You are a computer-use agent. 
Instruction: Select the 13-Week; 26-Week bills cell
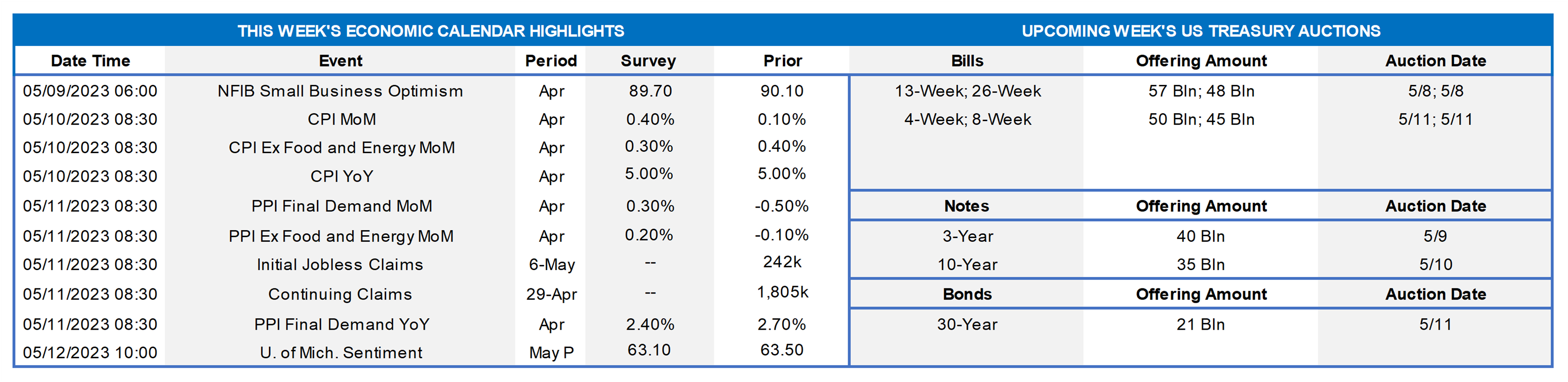(967, 91)
